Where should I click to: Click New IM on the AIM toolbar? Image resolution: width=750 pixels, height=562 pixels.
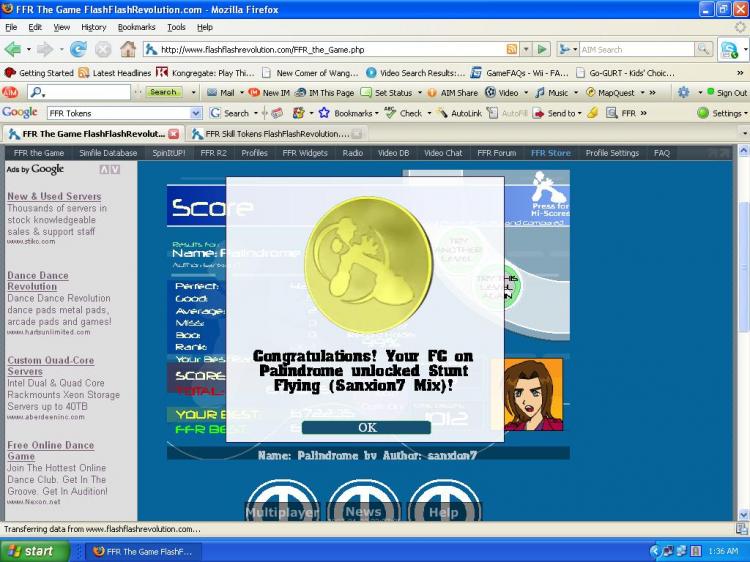click(x=270, y=92)
